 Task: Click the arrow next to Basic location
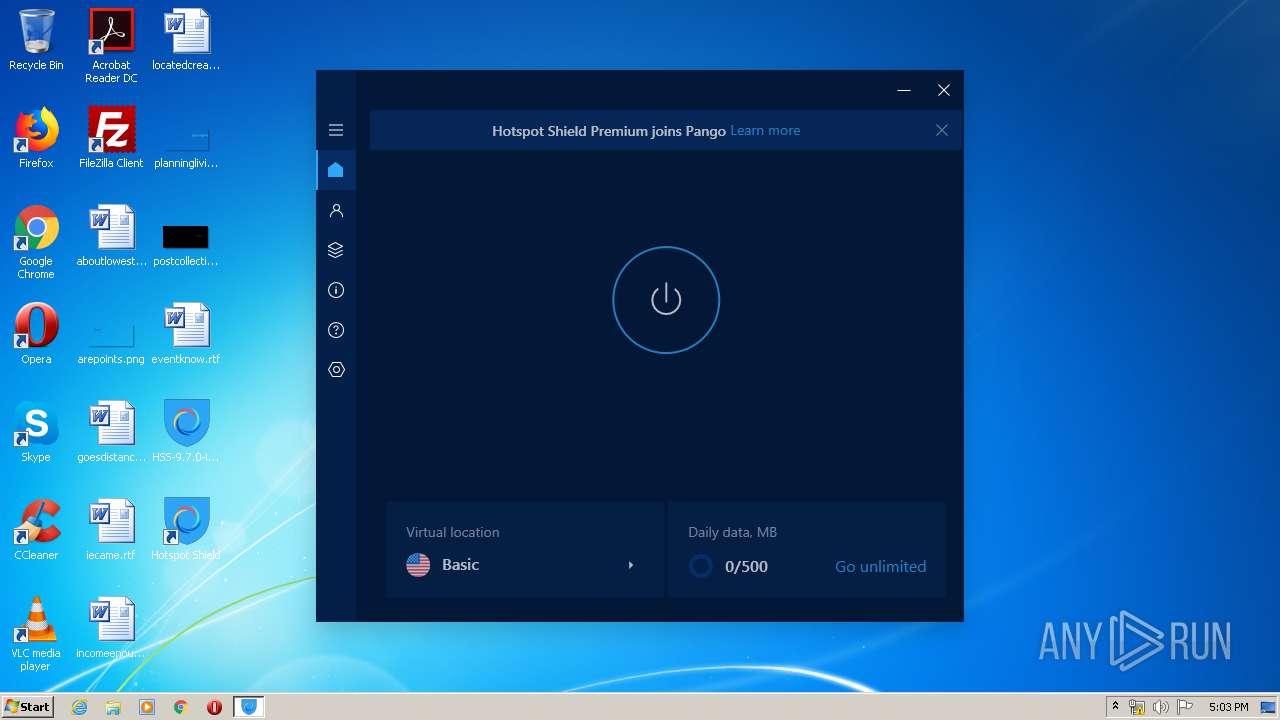tap(631, 565)
